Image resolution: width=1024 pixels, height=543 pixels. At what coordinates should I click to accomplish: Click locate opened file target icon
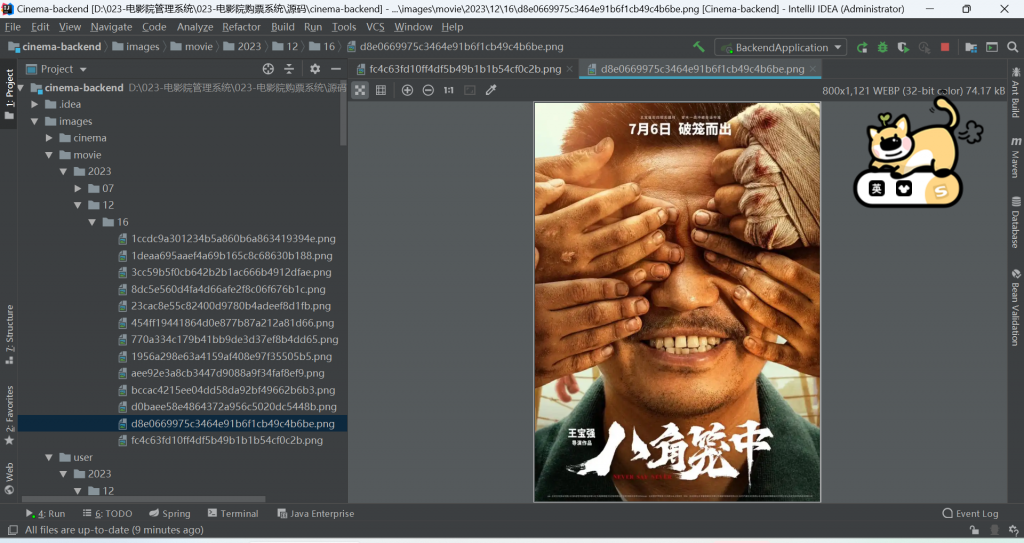(x=268, y=69)
